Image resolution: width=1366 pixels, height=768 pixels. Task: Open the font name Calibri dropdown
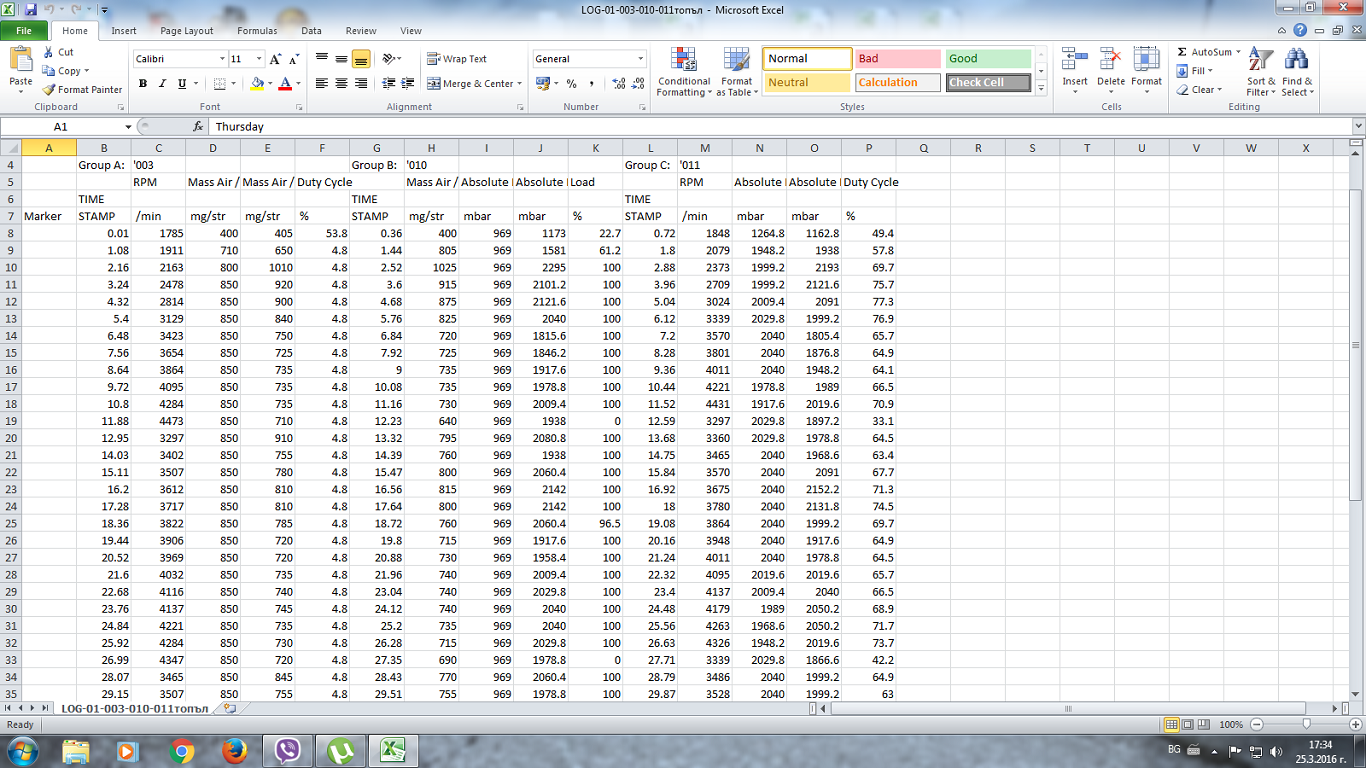pyautogui.click(x=222, y=59)
